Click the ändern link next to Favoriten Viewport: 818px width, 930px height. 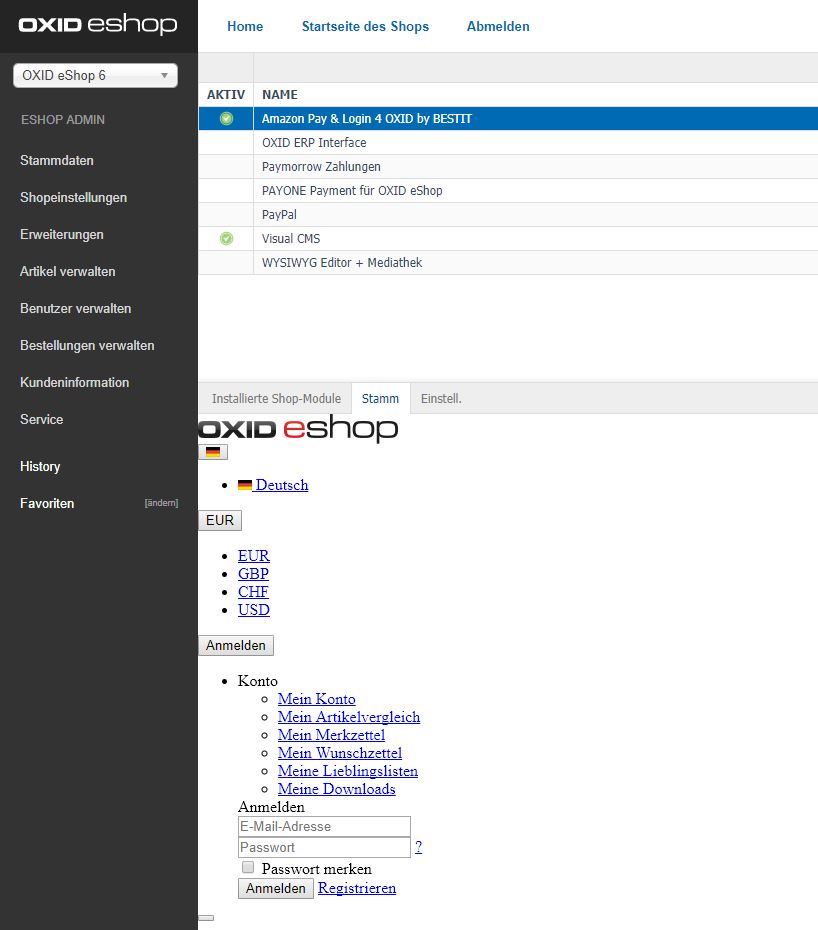tap(161, 503)
